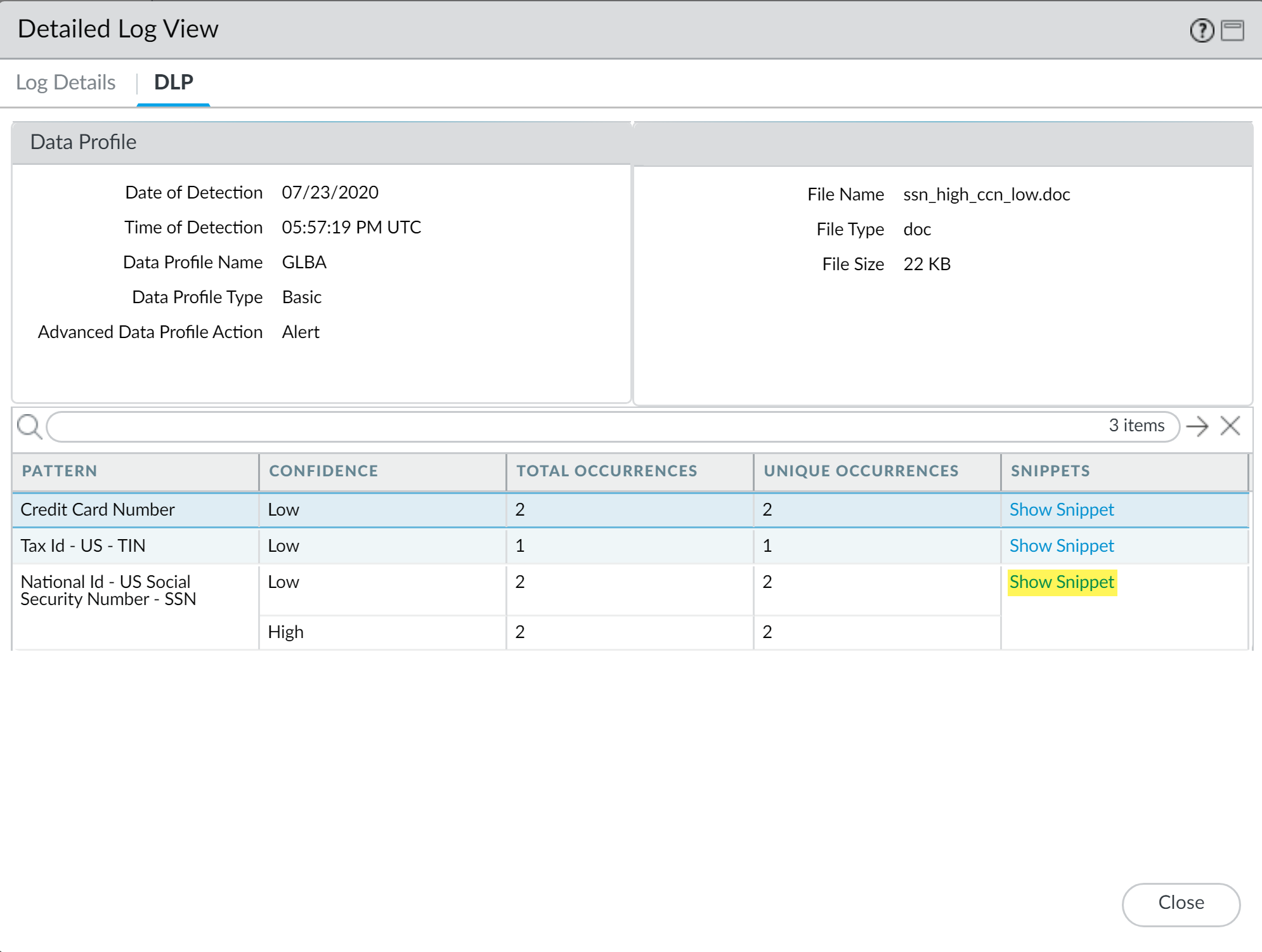Select the Tax Id - US - TIN row

point(83,545)
